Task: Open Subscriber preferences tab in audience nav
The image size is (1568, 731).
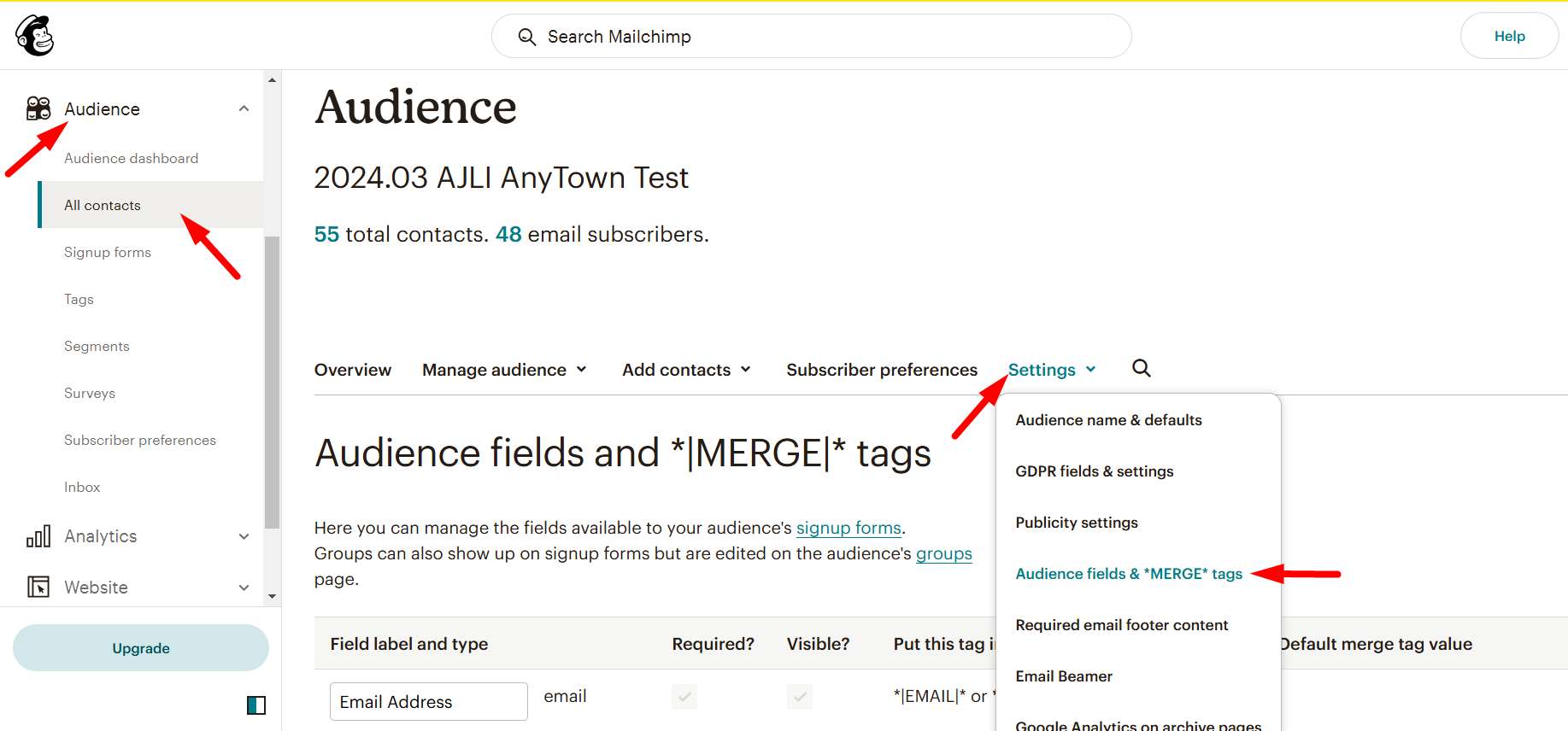Action: pyautogui.click(x=882, y=370)
